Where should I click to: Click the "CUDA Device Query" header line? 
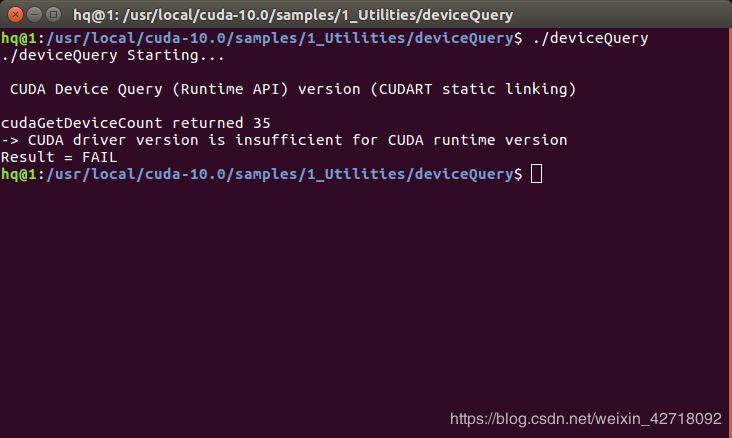tap(292, 89)
